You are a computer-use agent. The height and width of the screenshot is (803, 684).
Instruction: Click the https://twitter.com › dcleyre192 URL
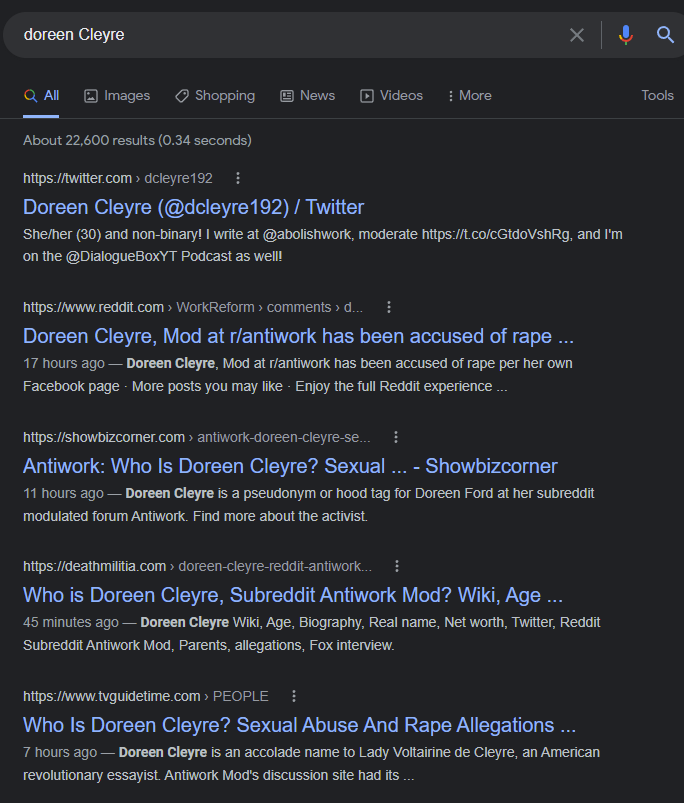(118, 178)
